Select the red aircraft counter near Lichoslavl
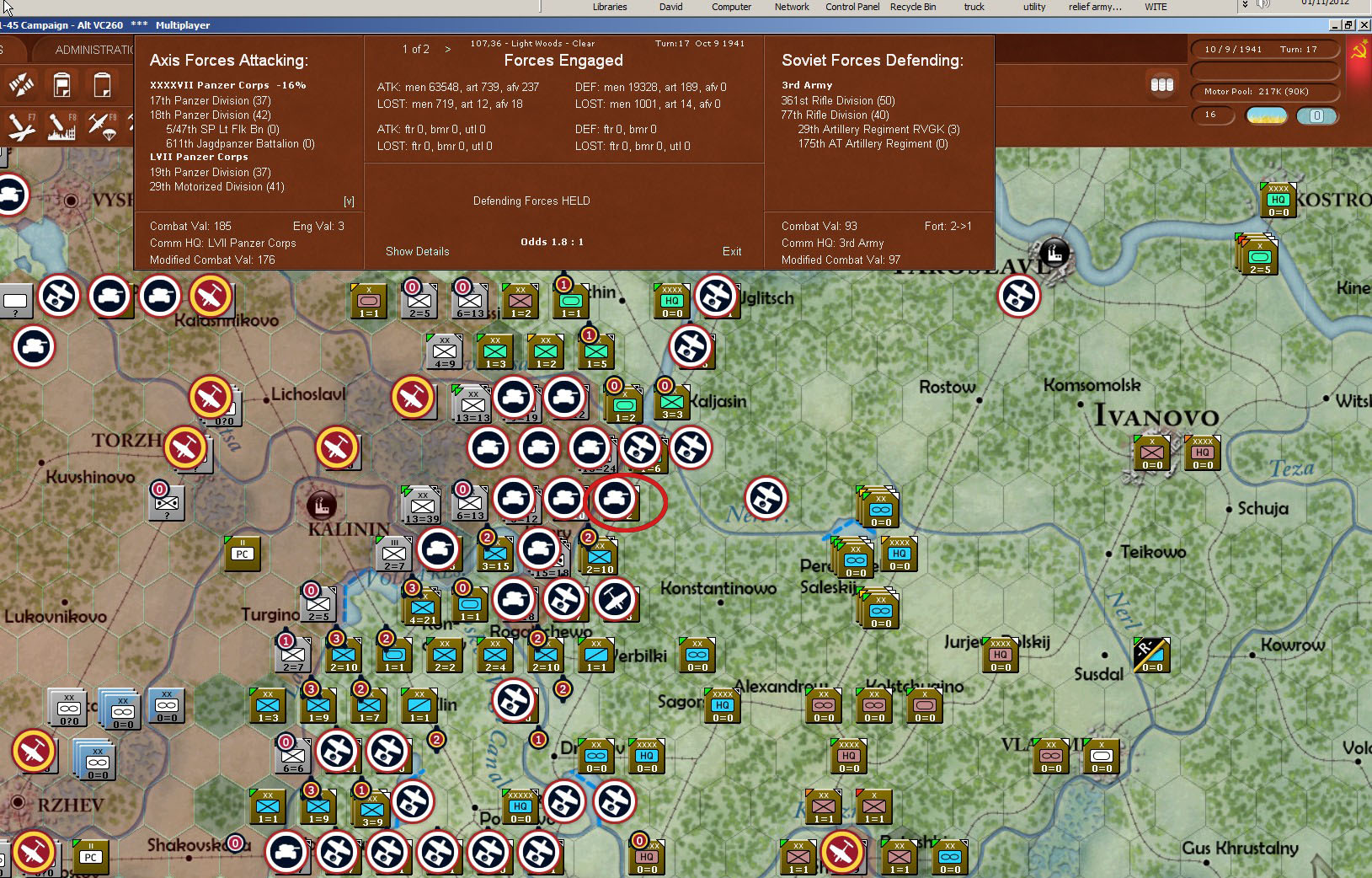The width and height of the screenshot is (1372, 878). pos(211,397)
